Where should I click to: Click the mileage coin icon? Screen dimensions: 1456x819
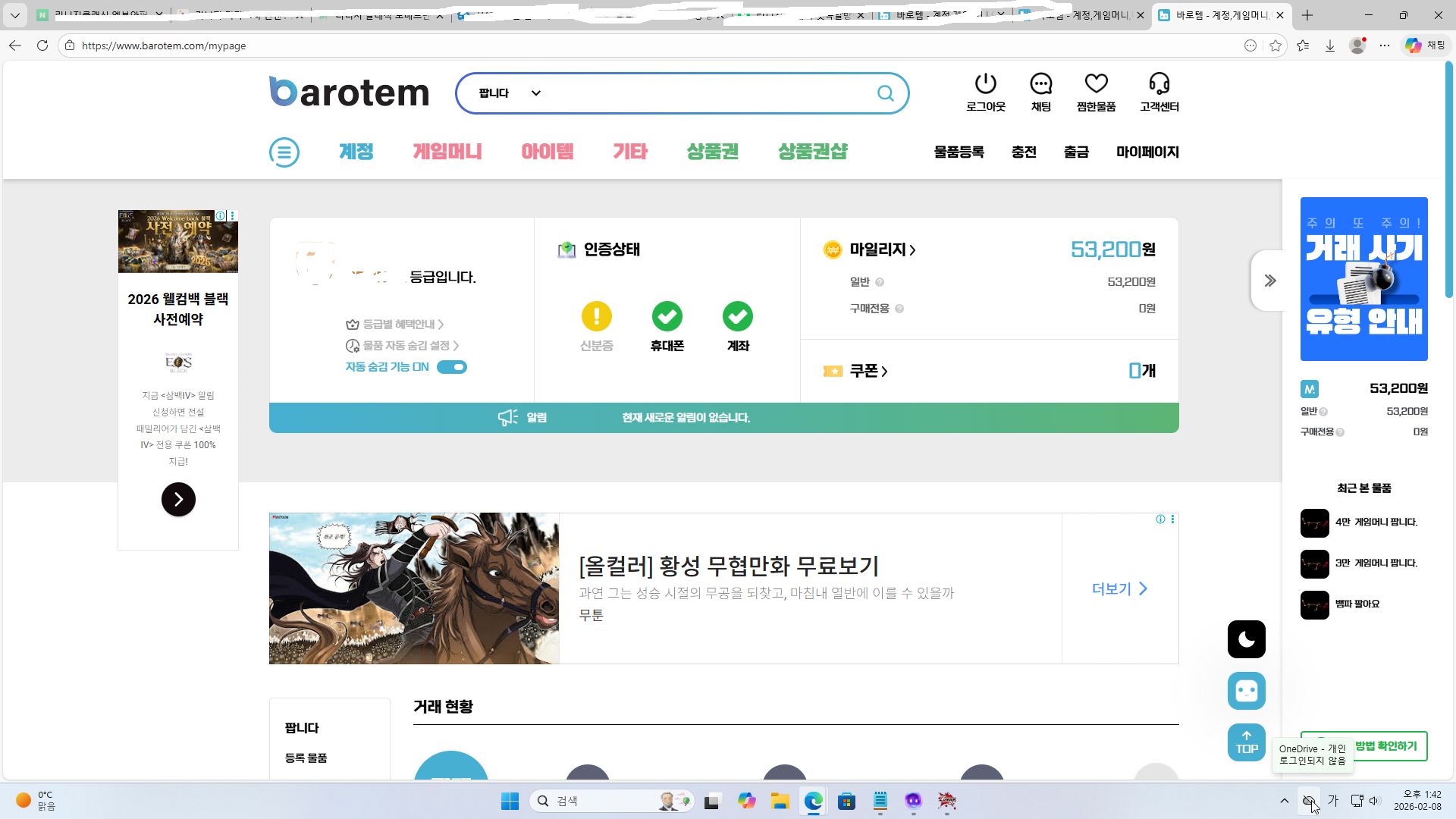pos(833,249)
